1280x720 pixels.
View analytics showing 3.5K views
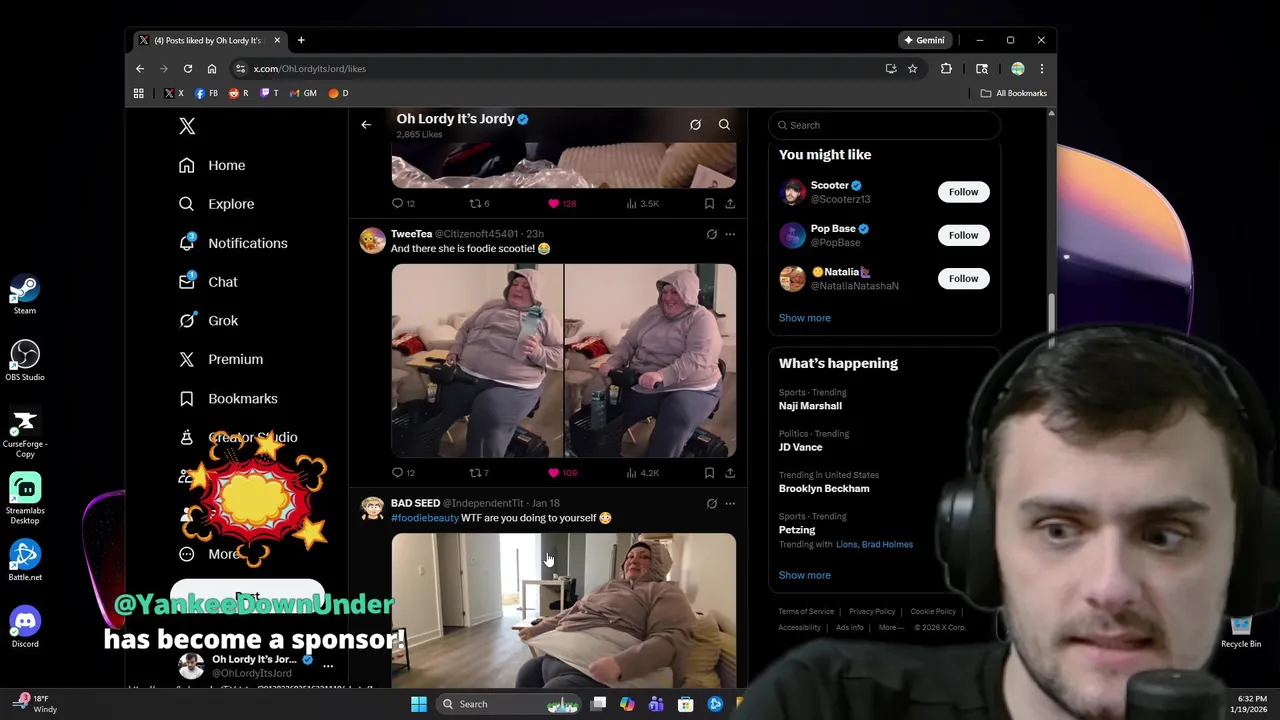(642, 203)
